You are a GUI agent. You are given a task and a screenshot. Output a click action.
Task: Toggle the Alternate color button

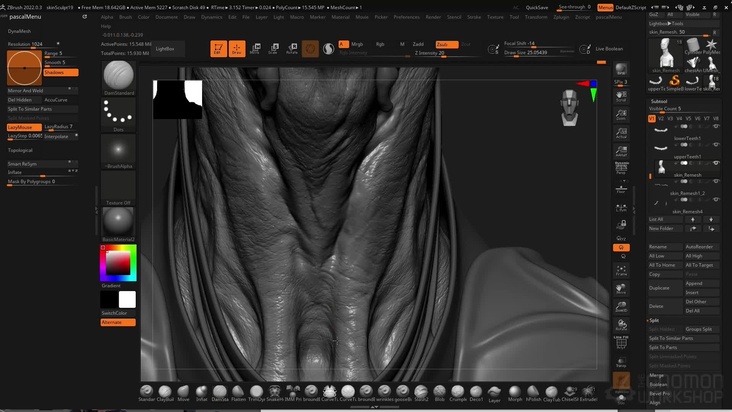(x=118, y=322)
